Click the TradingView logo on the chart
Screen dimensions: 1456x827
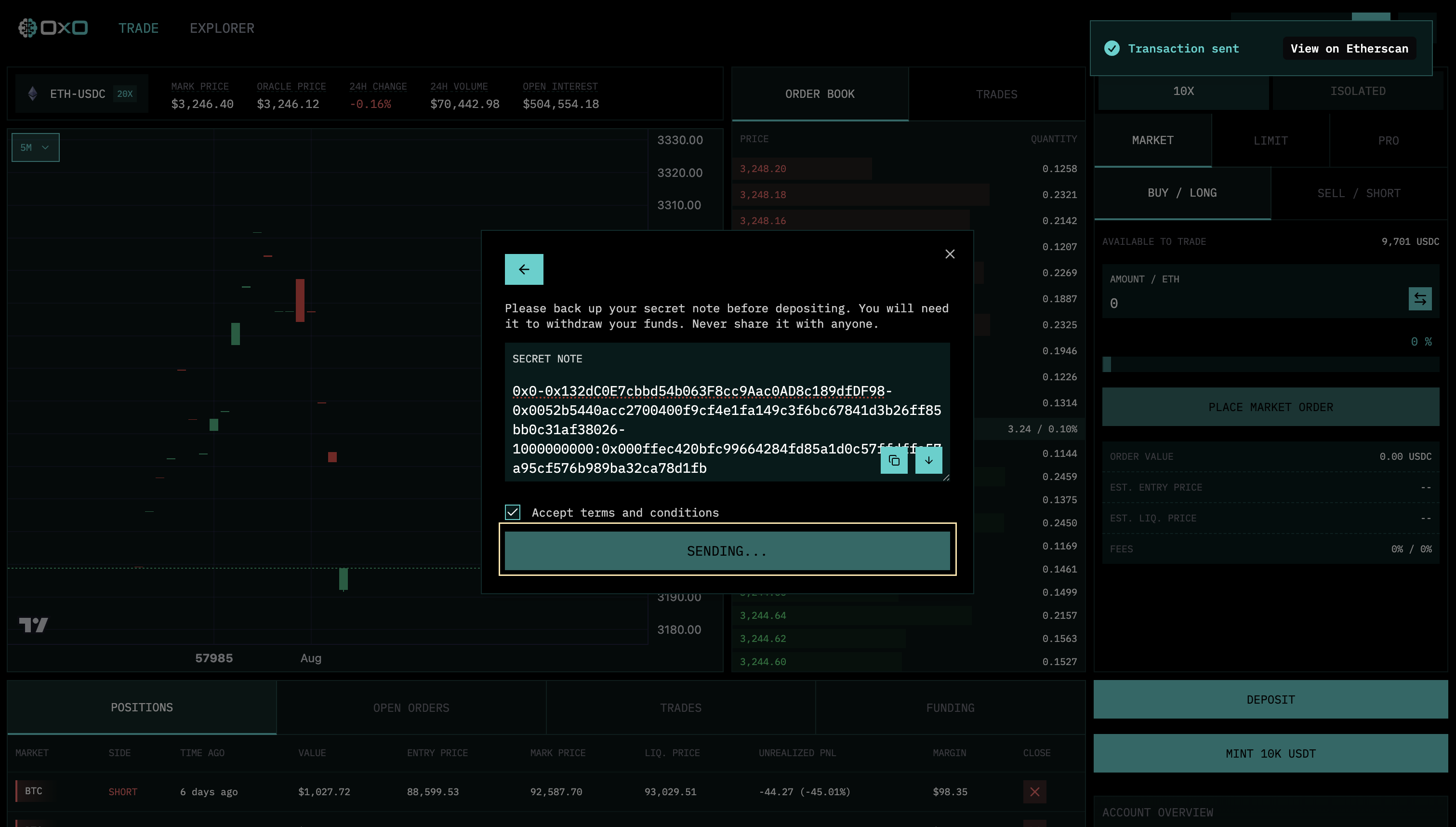point(34,625)
